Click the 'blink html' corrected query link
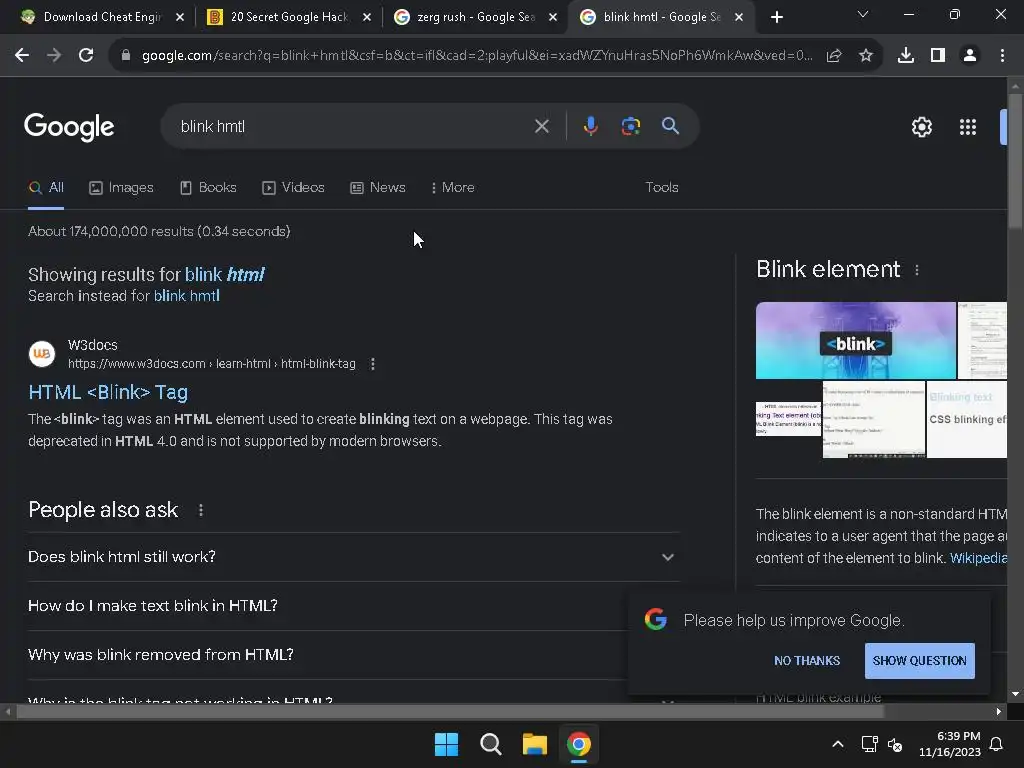The height and width of the screenshot is (768, 1024). point(224,274)
